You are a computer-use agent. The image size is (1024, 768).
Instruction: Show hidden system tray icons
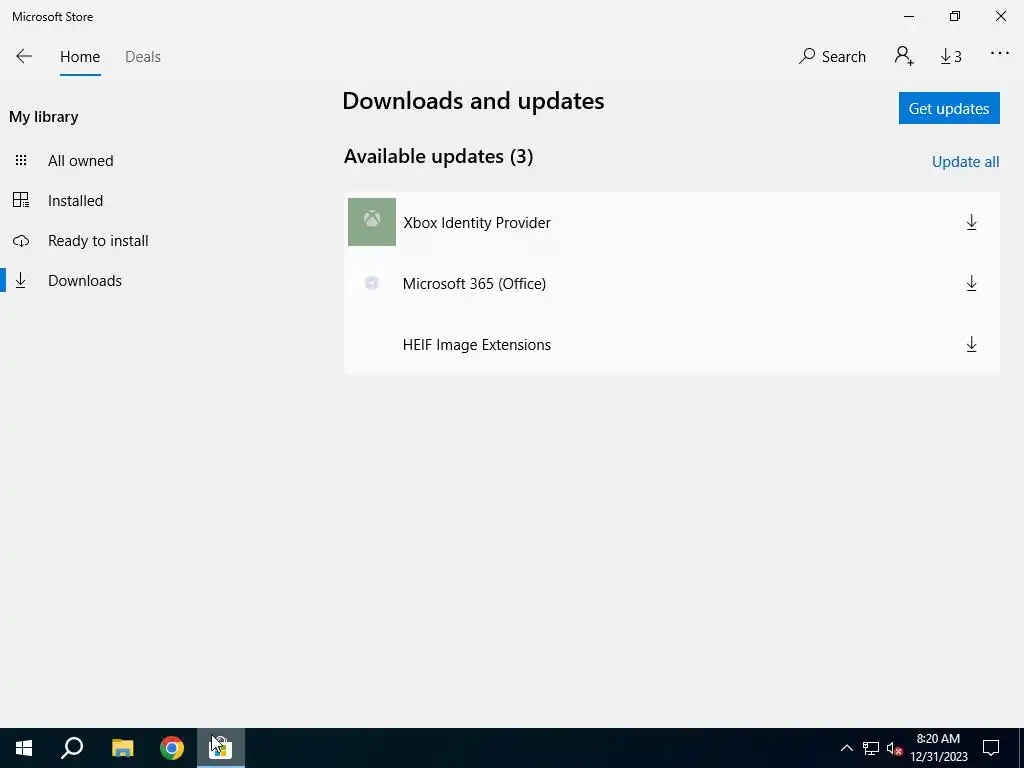(x=846, y=748)
